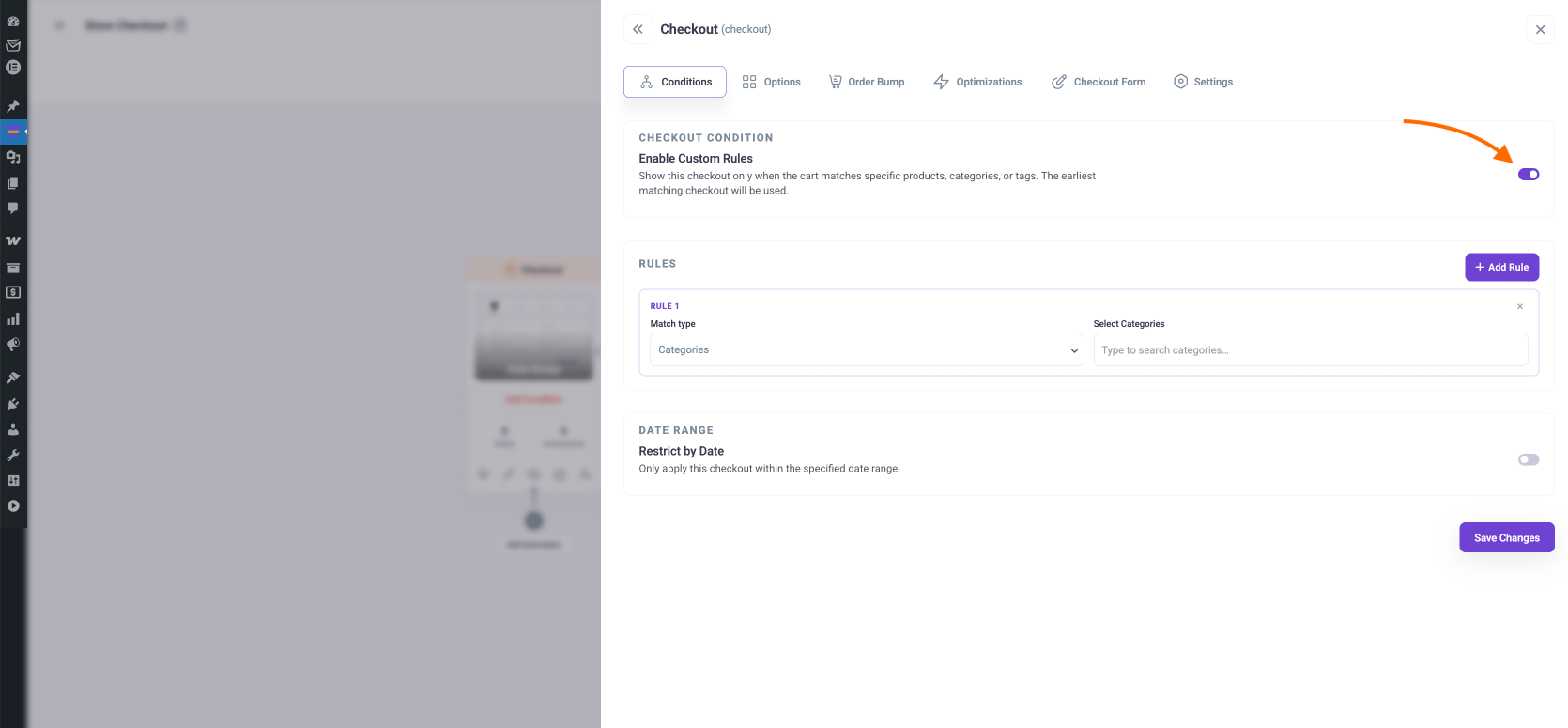Open Media library icon in sidebar
Viewport: 1568px width, 728px height.
click(13, 158)
